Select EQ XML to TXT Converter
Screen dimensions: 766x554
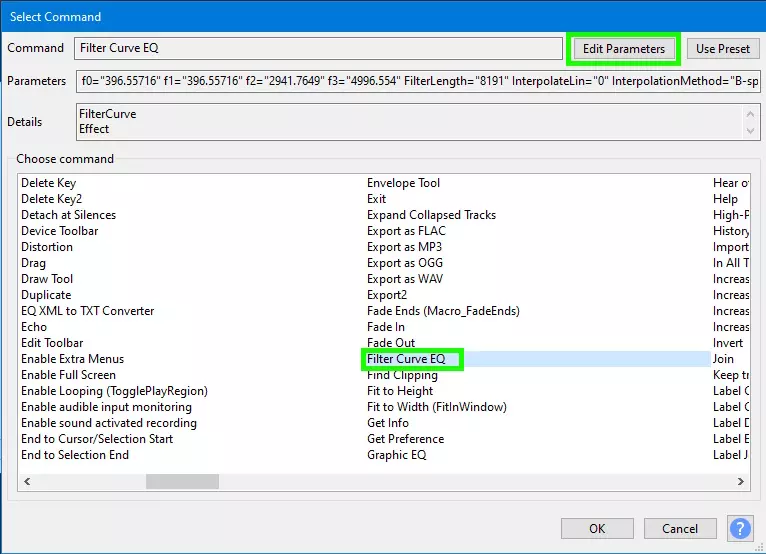87,311
